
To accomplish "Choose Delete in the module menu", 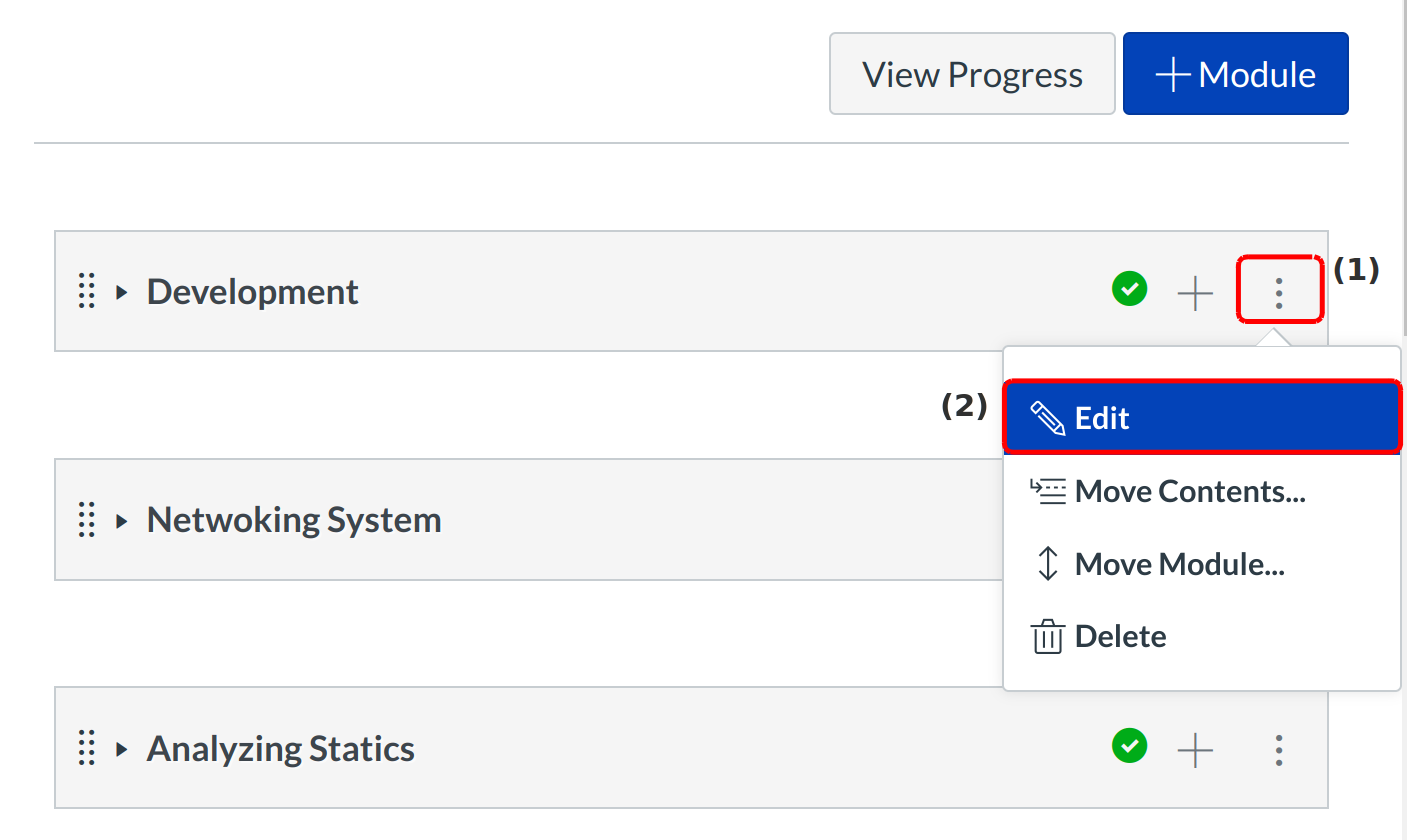I will pos(1120,637).
